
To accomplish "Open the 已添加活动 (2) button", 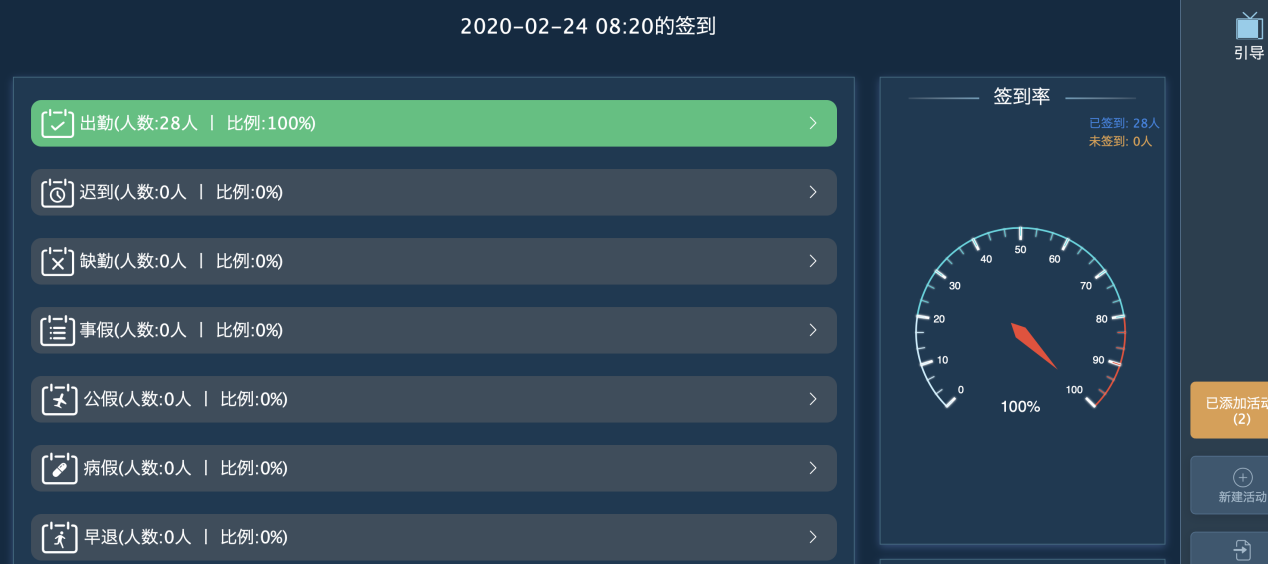I will pos(1231,410).
